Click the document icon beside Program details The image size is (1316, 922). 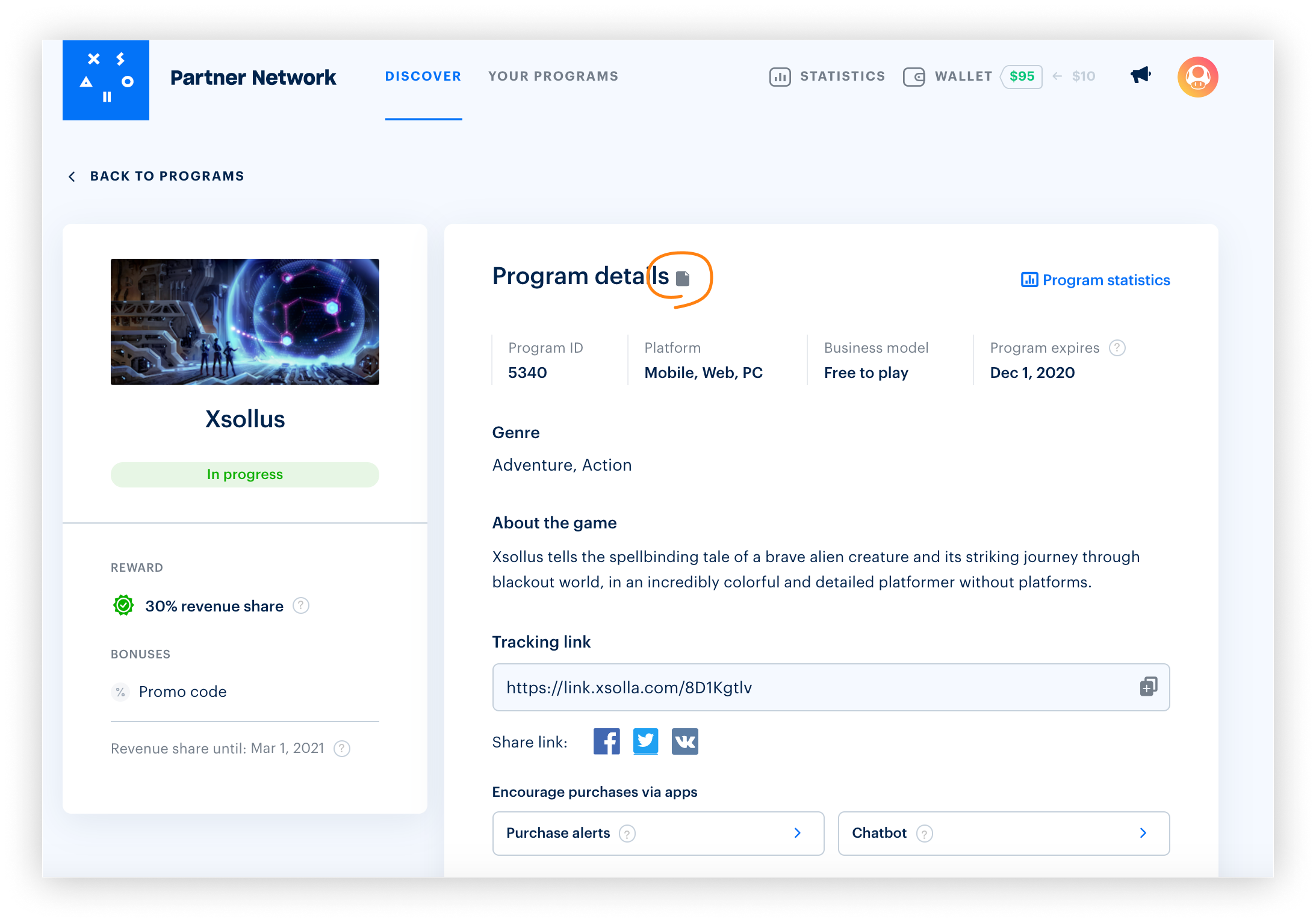tap(682, 278)
